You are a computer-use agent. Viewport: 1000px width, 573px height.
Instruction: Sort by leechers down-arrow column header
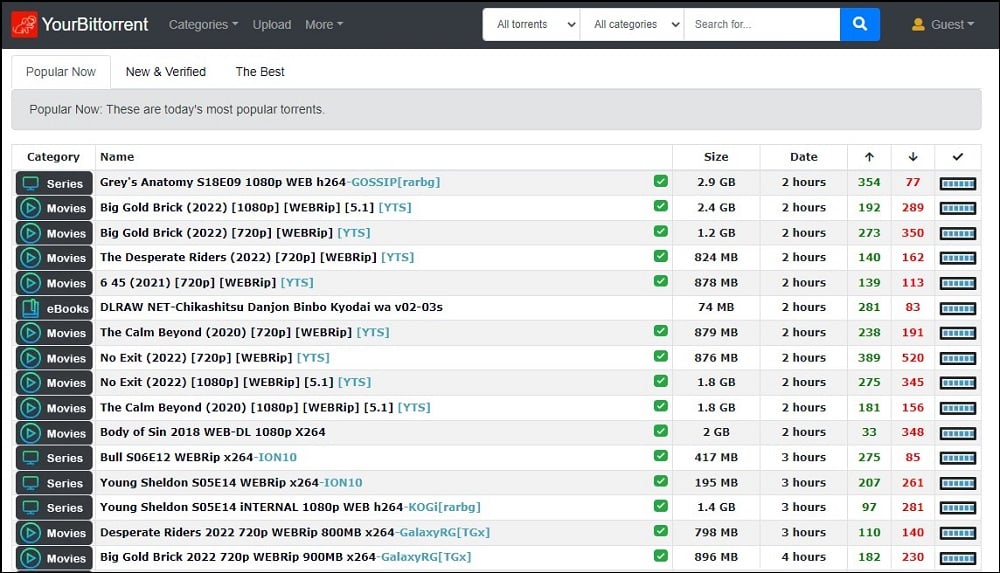(x=913, y=157)
